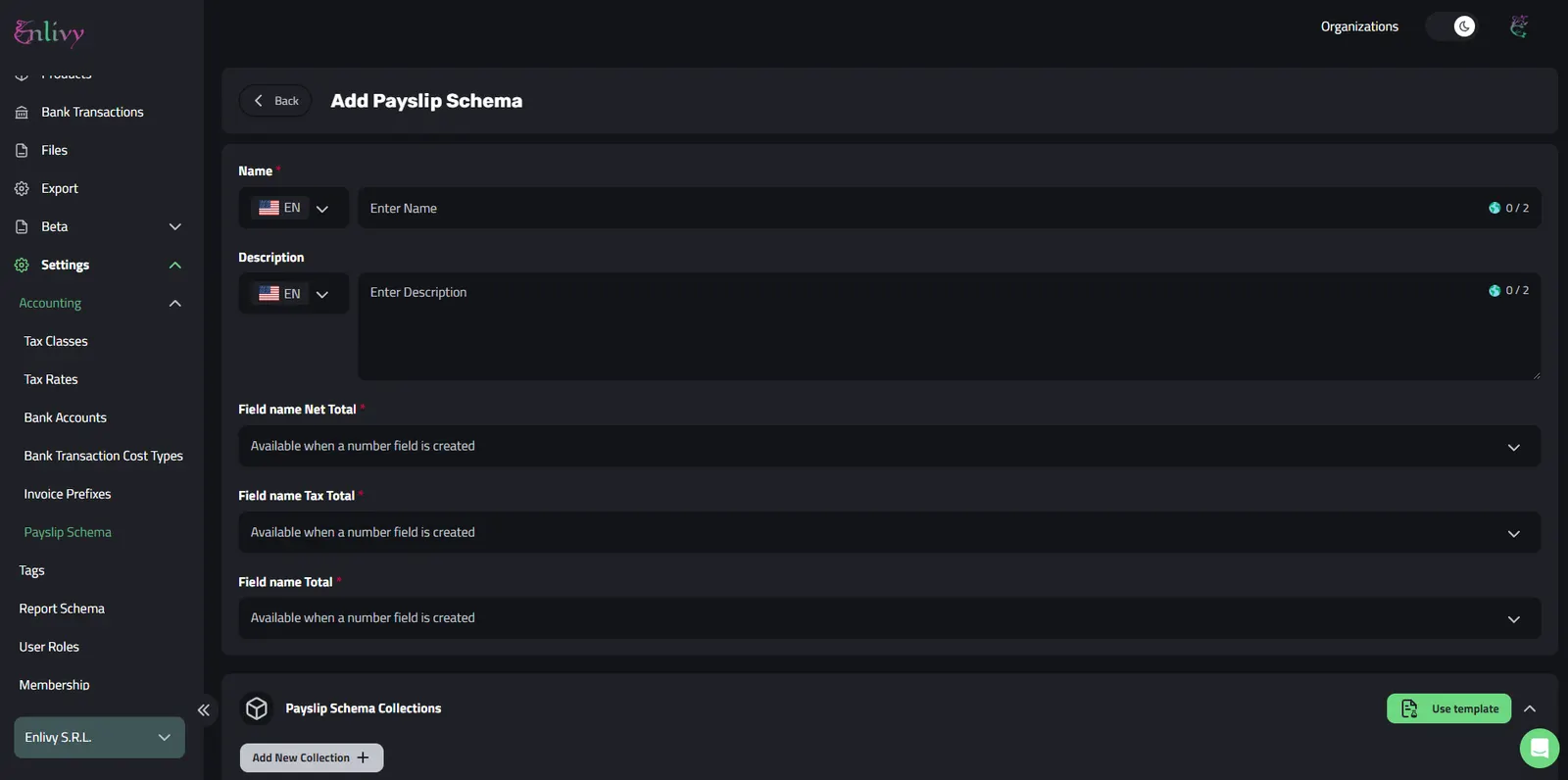Viewport: 1568px width, 780px height.
Task: Open the chat support bubble icon
Action: point(1539,749)
